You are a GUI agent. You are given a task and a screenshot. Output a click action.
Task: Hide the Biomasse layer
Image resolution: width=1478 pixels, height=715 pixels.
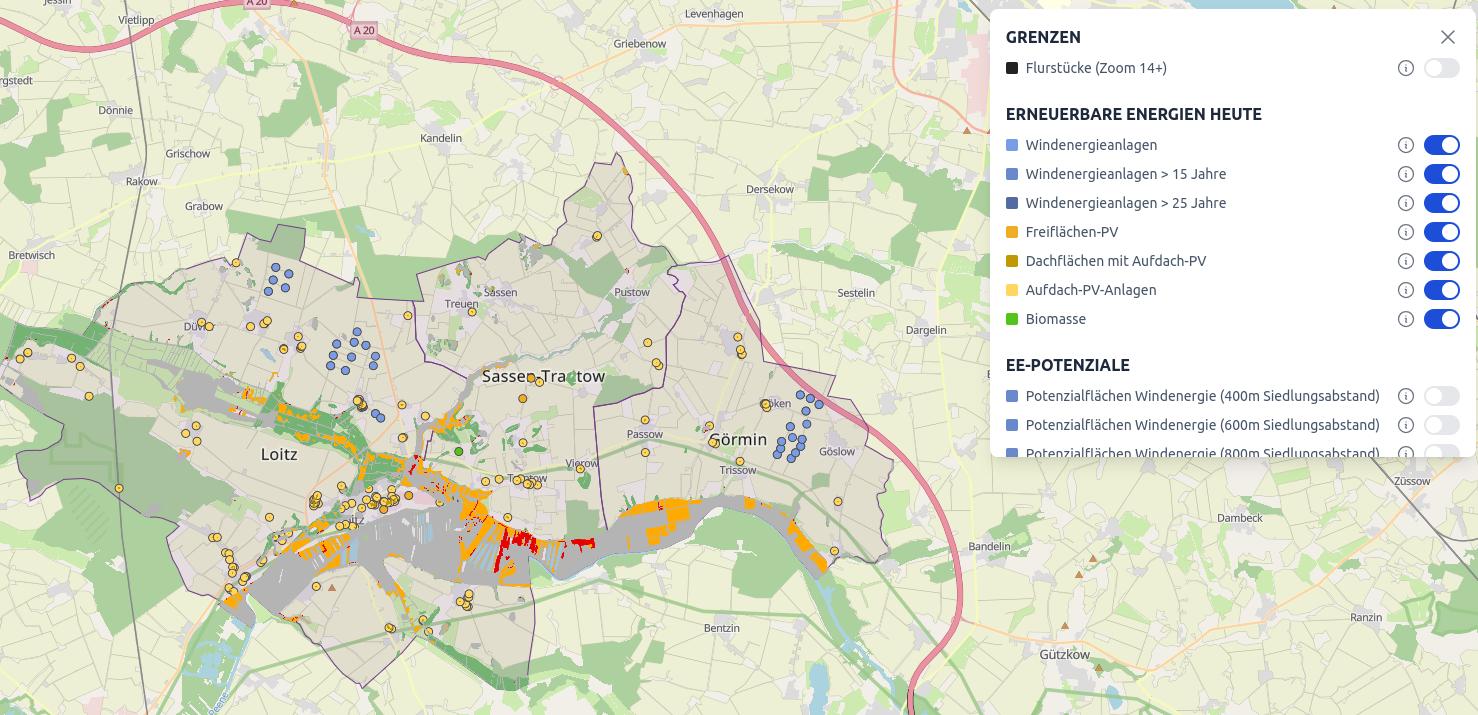(1441, 319)
